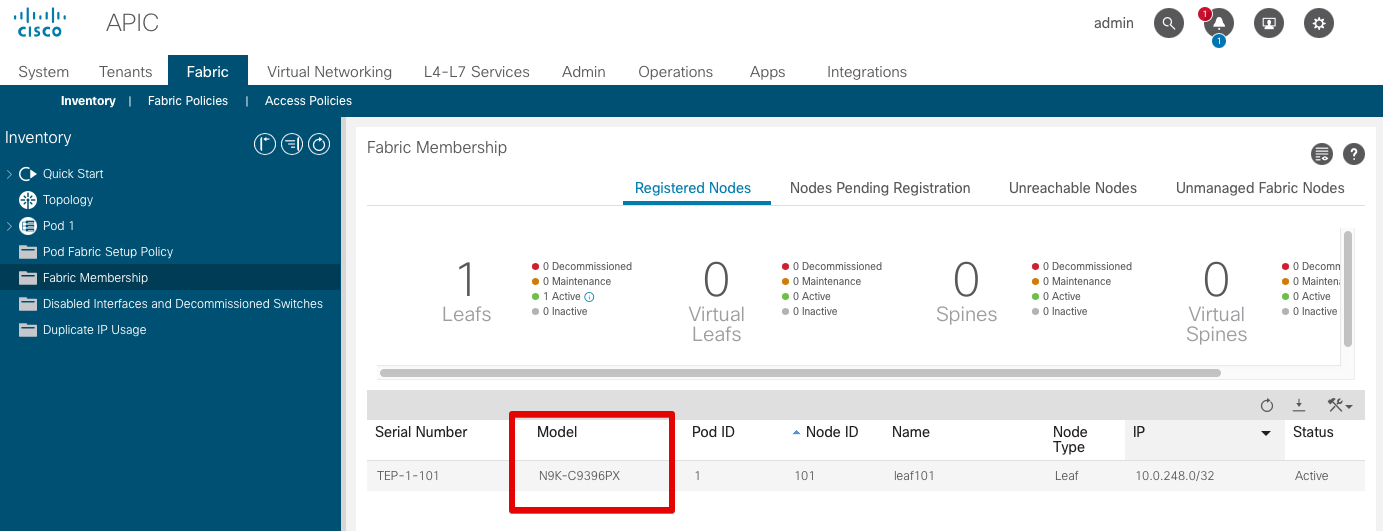Click the Fabric Membership folder icon
Viewport: 1383px width, 531px height.
(28, 278)
